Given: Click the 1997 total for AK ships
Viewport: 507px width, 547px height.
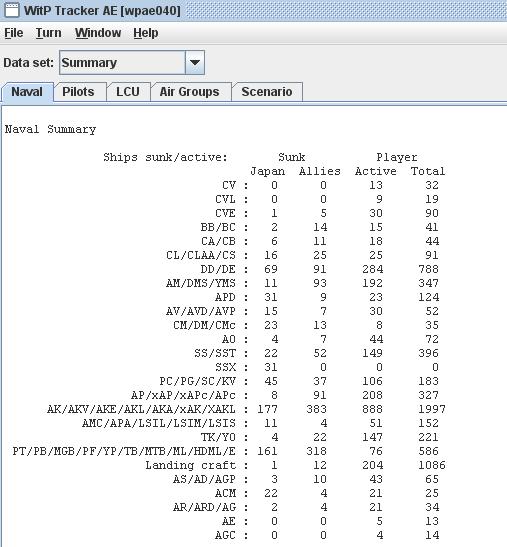Looking at the screenshot, I should click(x=432, y=409).
